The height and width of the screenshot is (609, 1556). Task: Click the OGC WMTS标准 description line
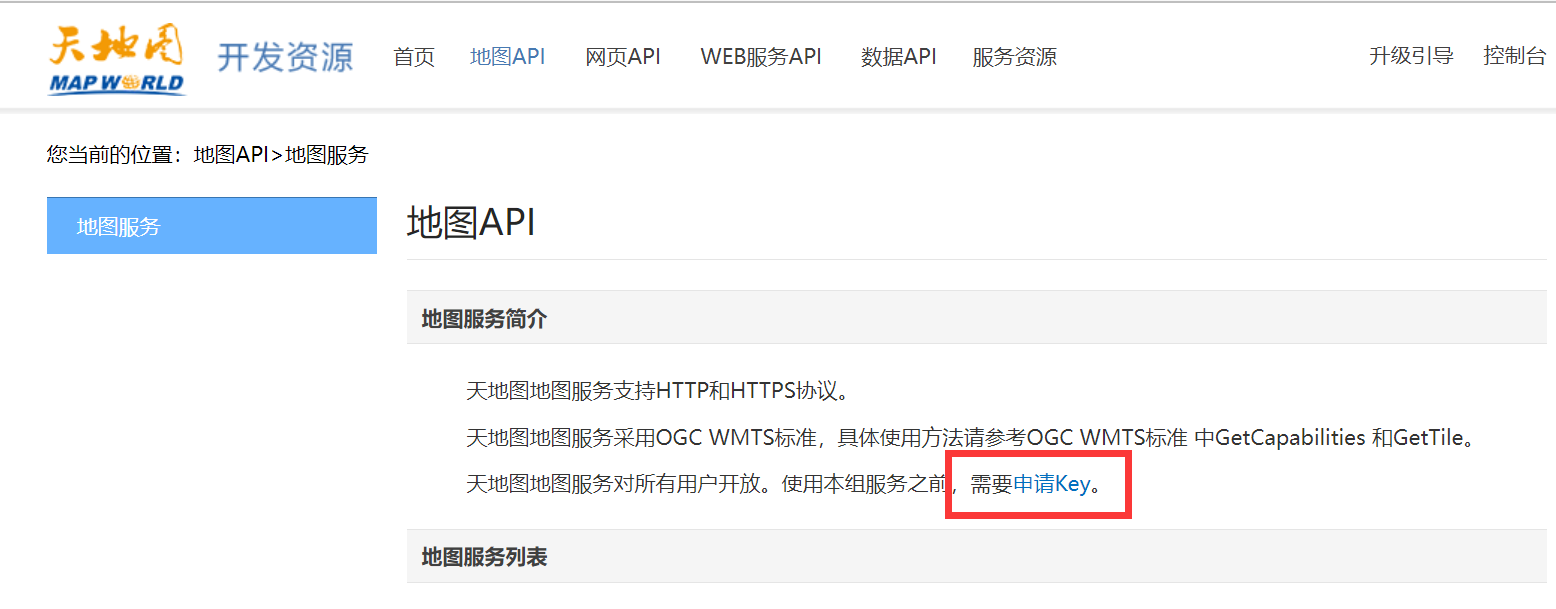pyautogui.click(x=971, y=438)
